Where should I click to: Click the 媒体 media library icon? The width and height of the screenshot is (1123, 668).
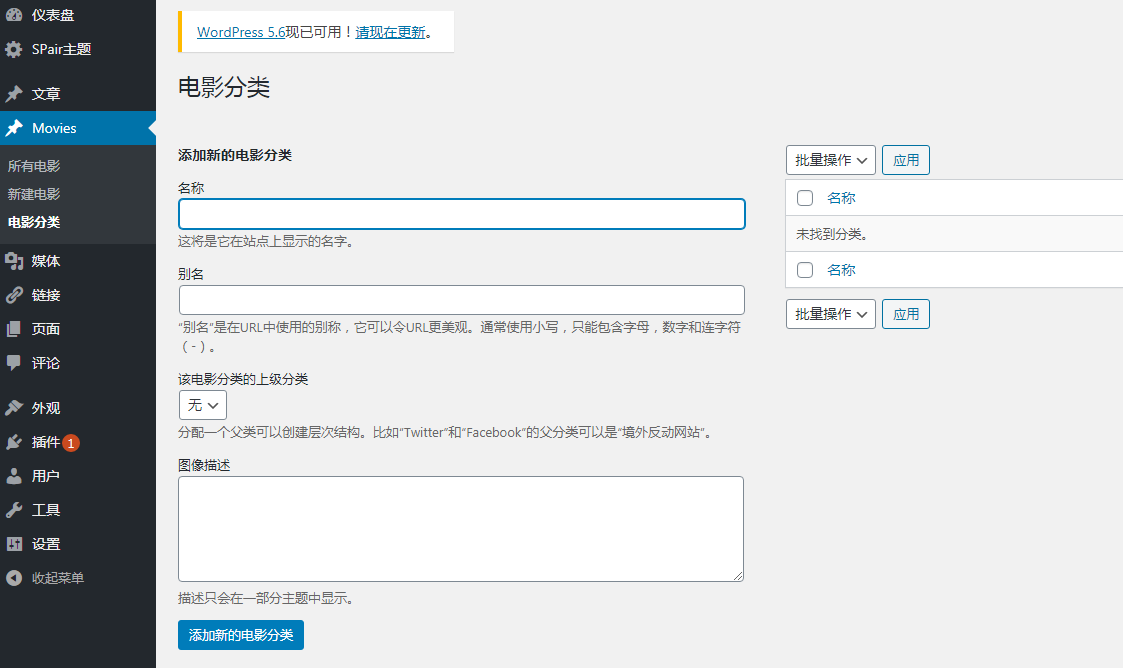(x=14, y=261)
